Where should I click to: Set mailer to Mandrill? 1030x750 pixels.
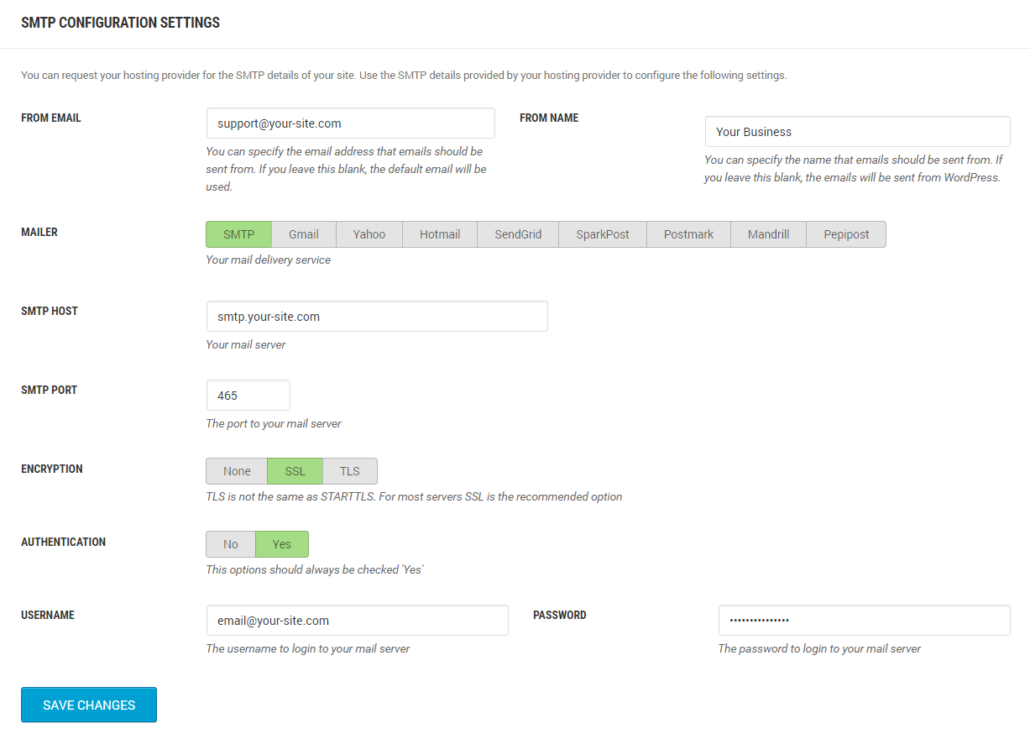pos(768,234)
